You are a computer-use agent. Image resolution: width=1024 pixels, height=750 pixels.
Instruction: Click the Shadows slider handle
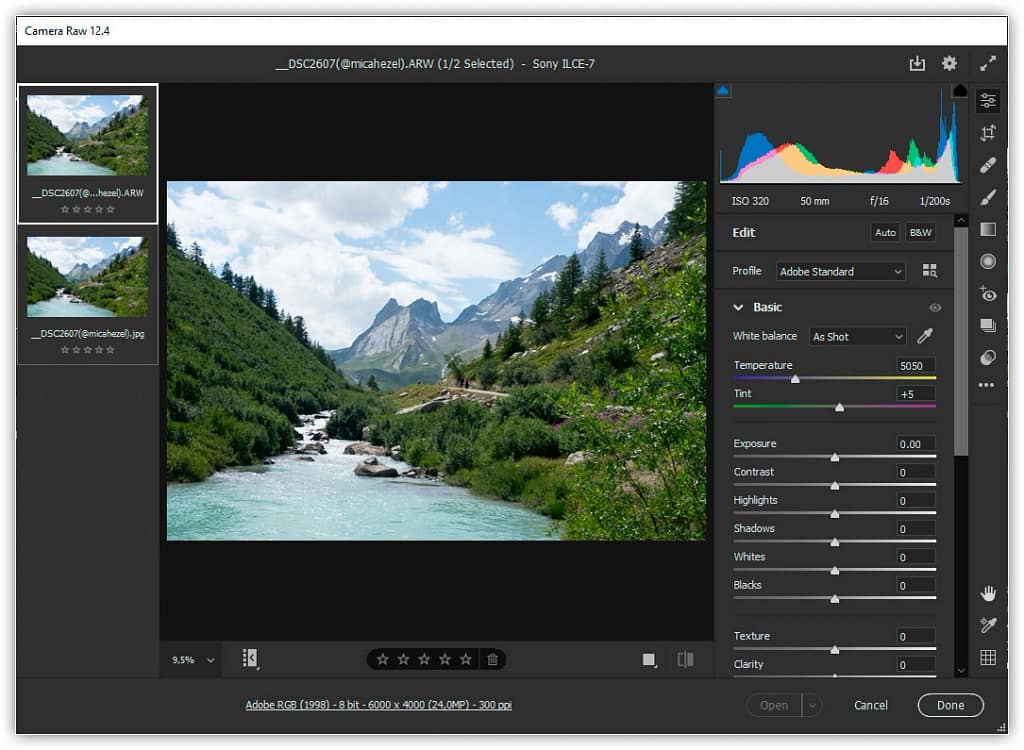point(835,542)
